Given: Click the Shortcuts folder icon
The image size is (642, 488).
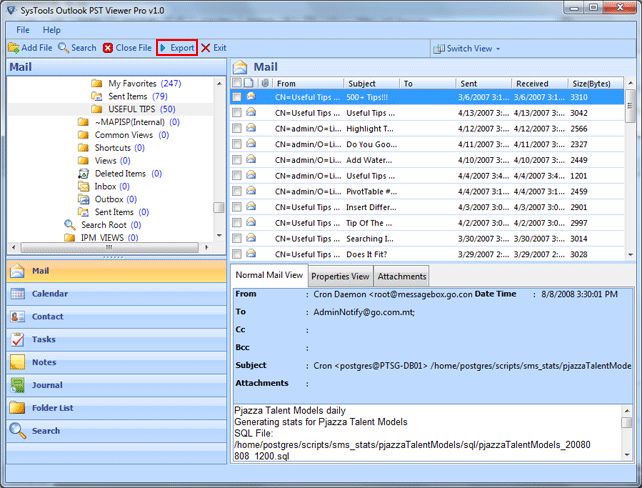Looking at the screenshot, I should (x=83, y=147).
